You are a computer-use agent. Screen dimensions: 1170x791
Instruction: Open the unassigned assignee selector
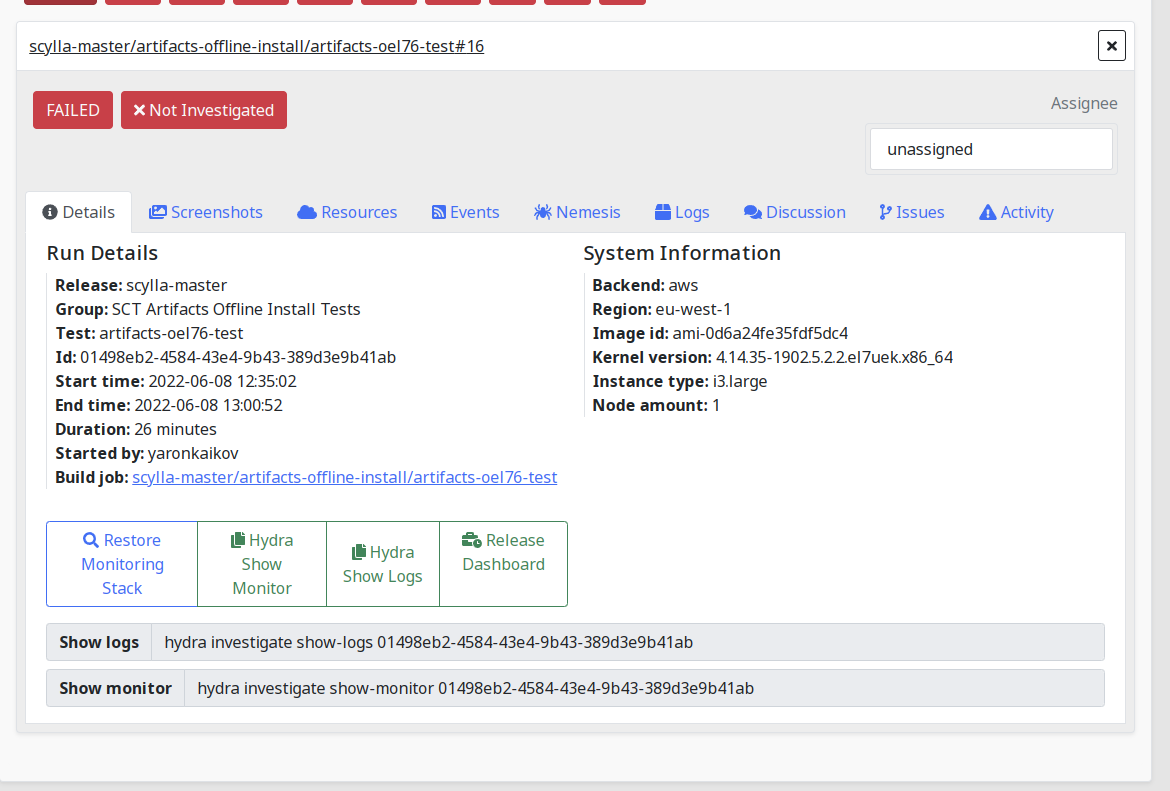pyautogui.click(x=991, y=149)
